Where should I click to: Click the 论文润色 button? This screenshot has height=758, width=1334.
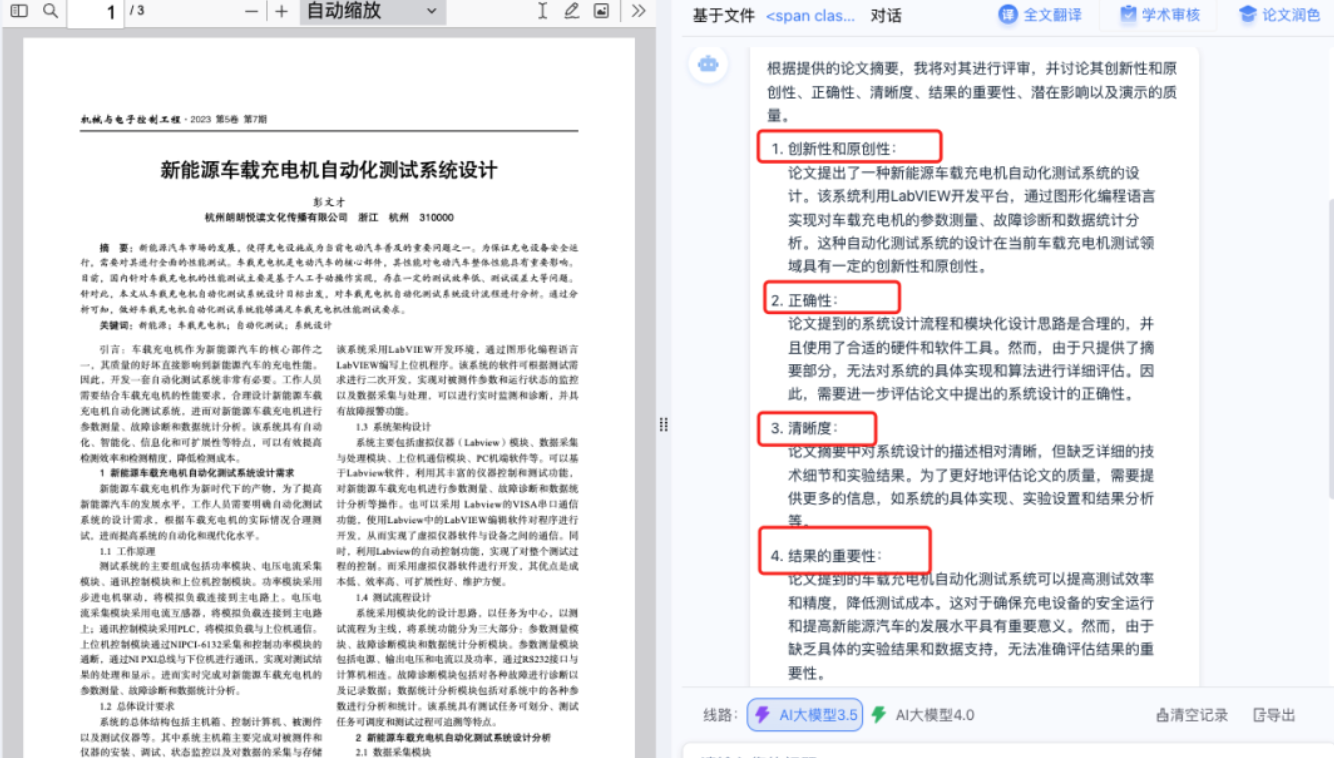[x=1279, y=15]
